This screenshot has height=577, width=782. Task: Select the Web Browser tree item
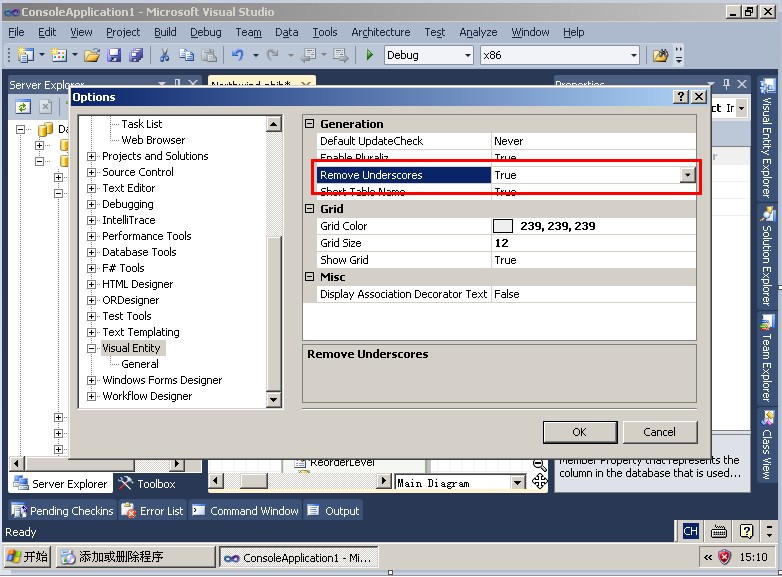tap(153, 140)
